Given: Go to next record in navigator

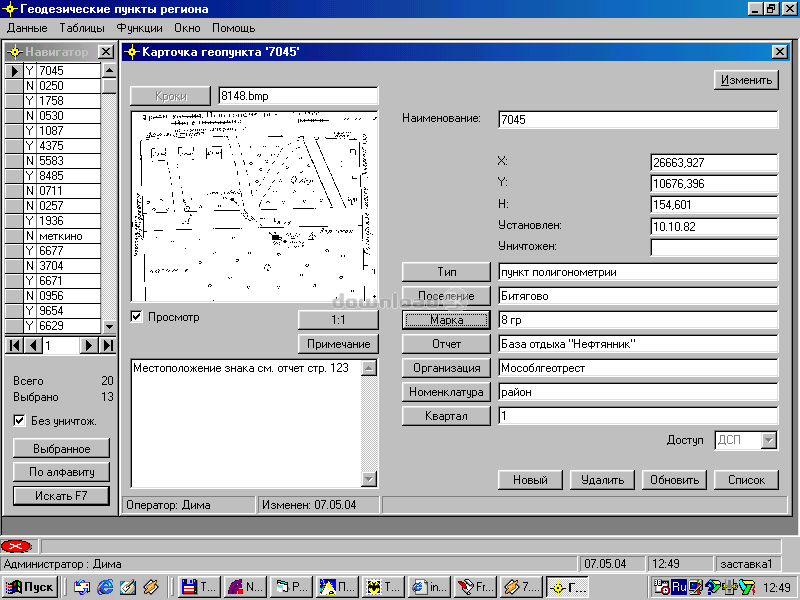Looking at the screenshot, I should (x=88, y=345).
